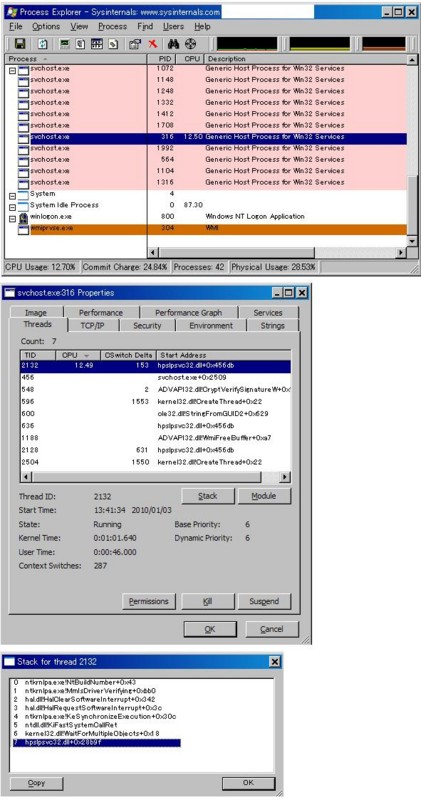Viewport: 421px width, 800px height.
Task: Switch to the TCP/IP tab
Action: [92, 326]
